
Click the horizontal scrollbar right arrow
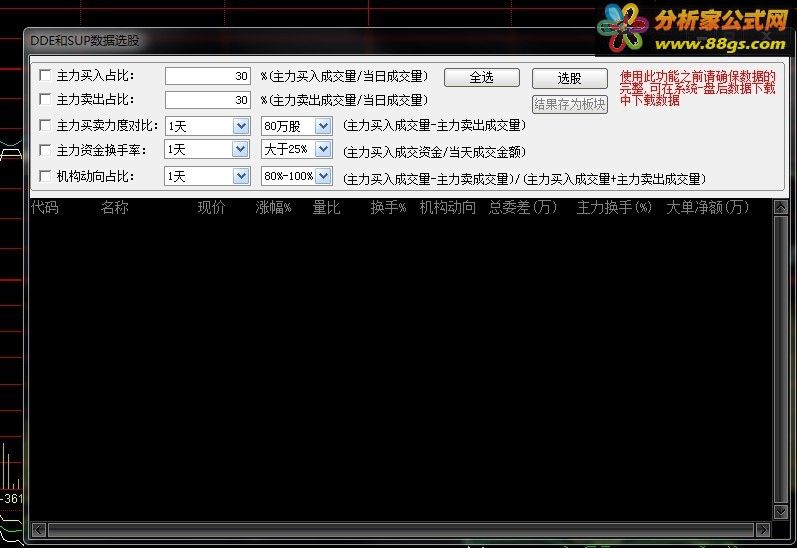tap(763, 530)
